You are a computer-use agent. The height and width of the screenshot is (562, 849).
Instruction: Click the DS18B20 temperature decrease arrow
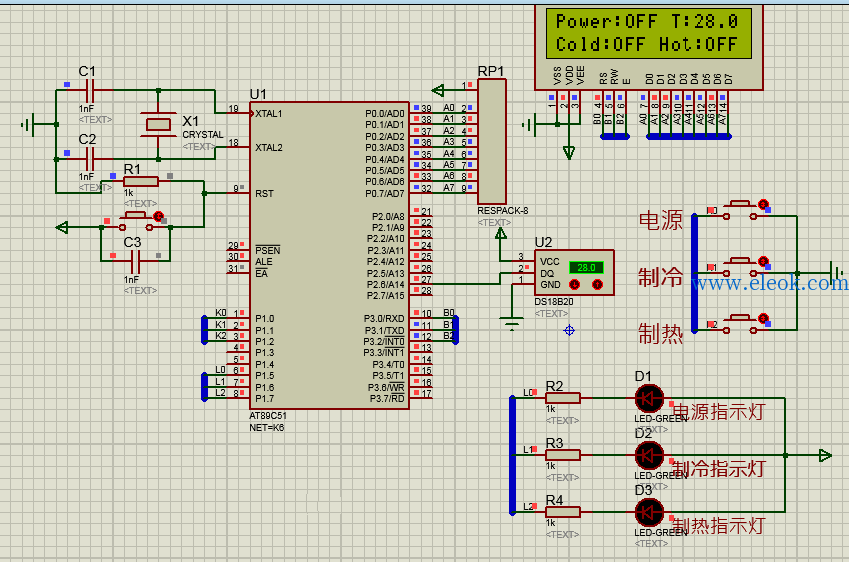coord(574,284)
